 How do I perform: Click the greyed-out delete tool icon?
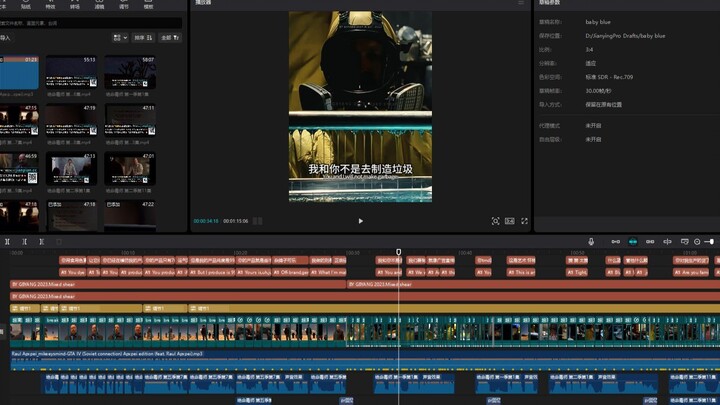[x=59, y=242]
